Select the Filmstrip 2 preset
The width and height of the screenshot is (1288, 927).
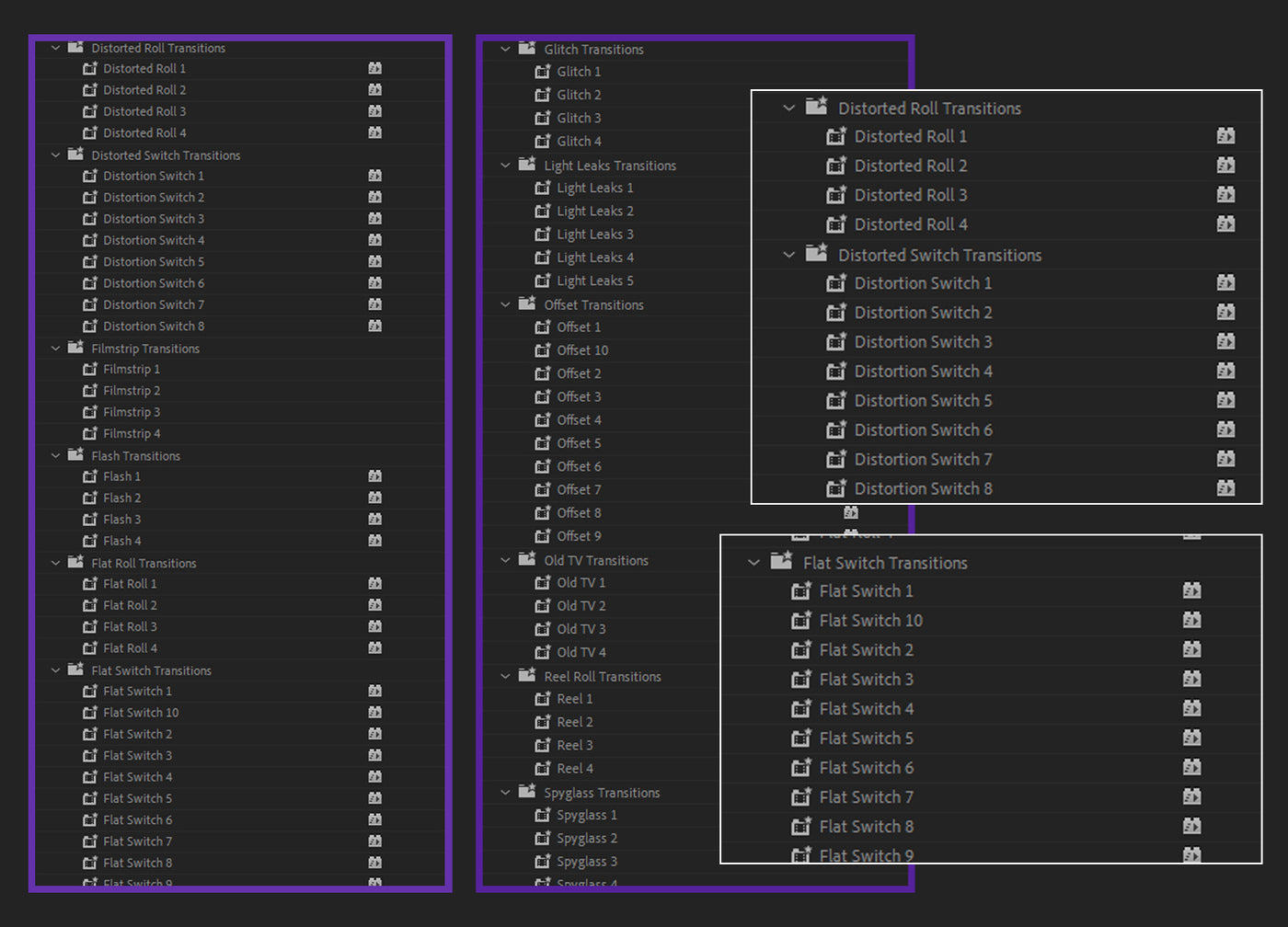pos(132,391)
